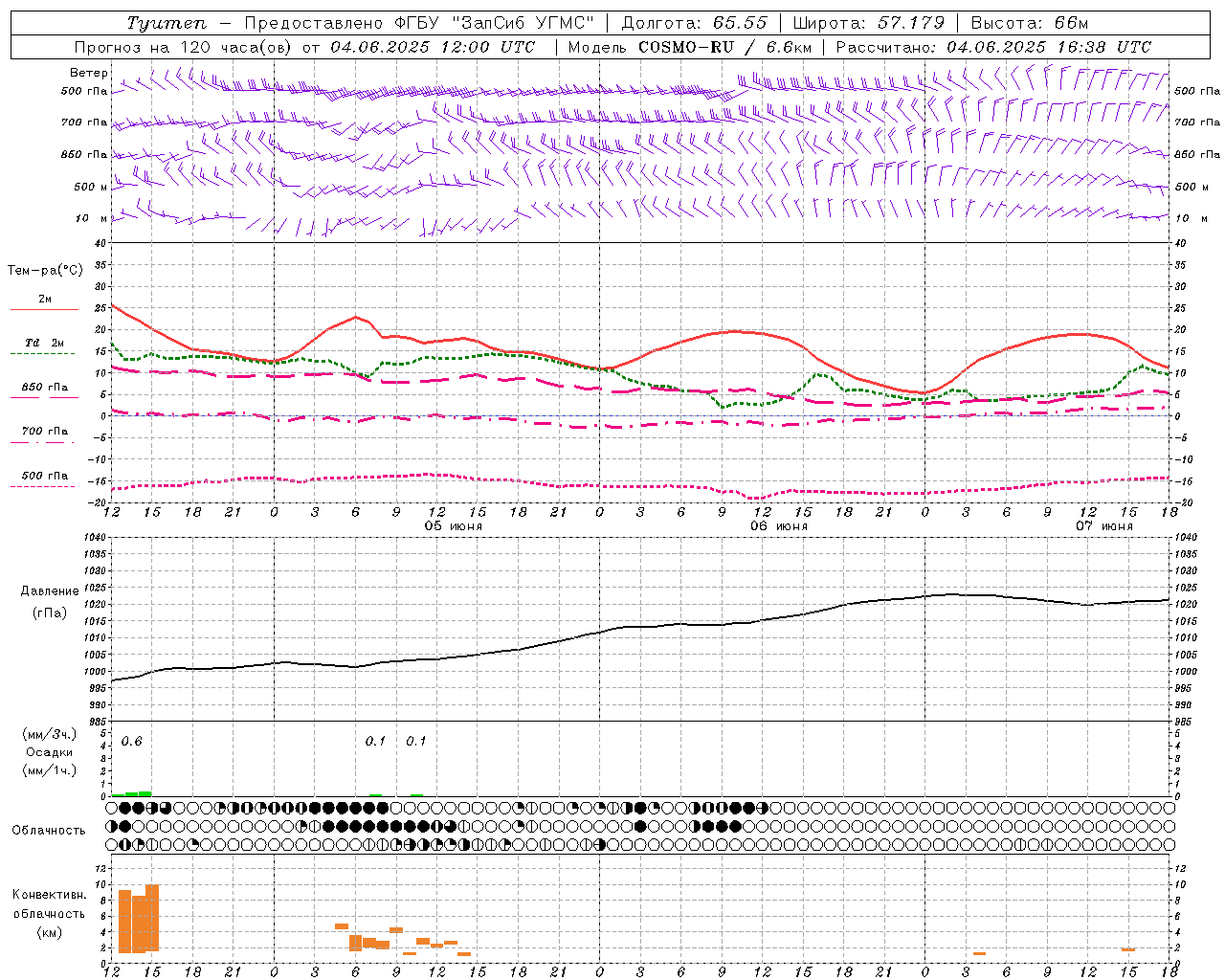The image size is (1225, 980).
Task: Click the tallest orange convective cloud bar
Action: click(x=152, y=918)
